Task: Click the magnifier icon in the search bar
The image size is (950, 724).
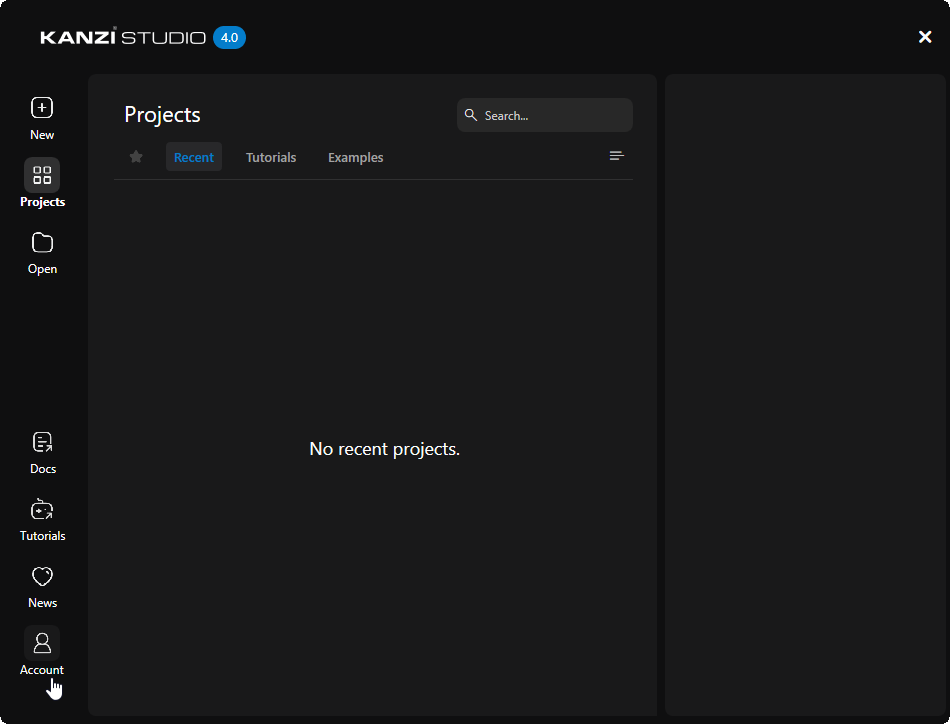Action: [471, 115]
